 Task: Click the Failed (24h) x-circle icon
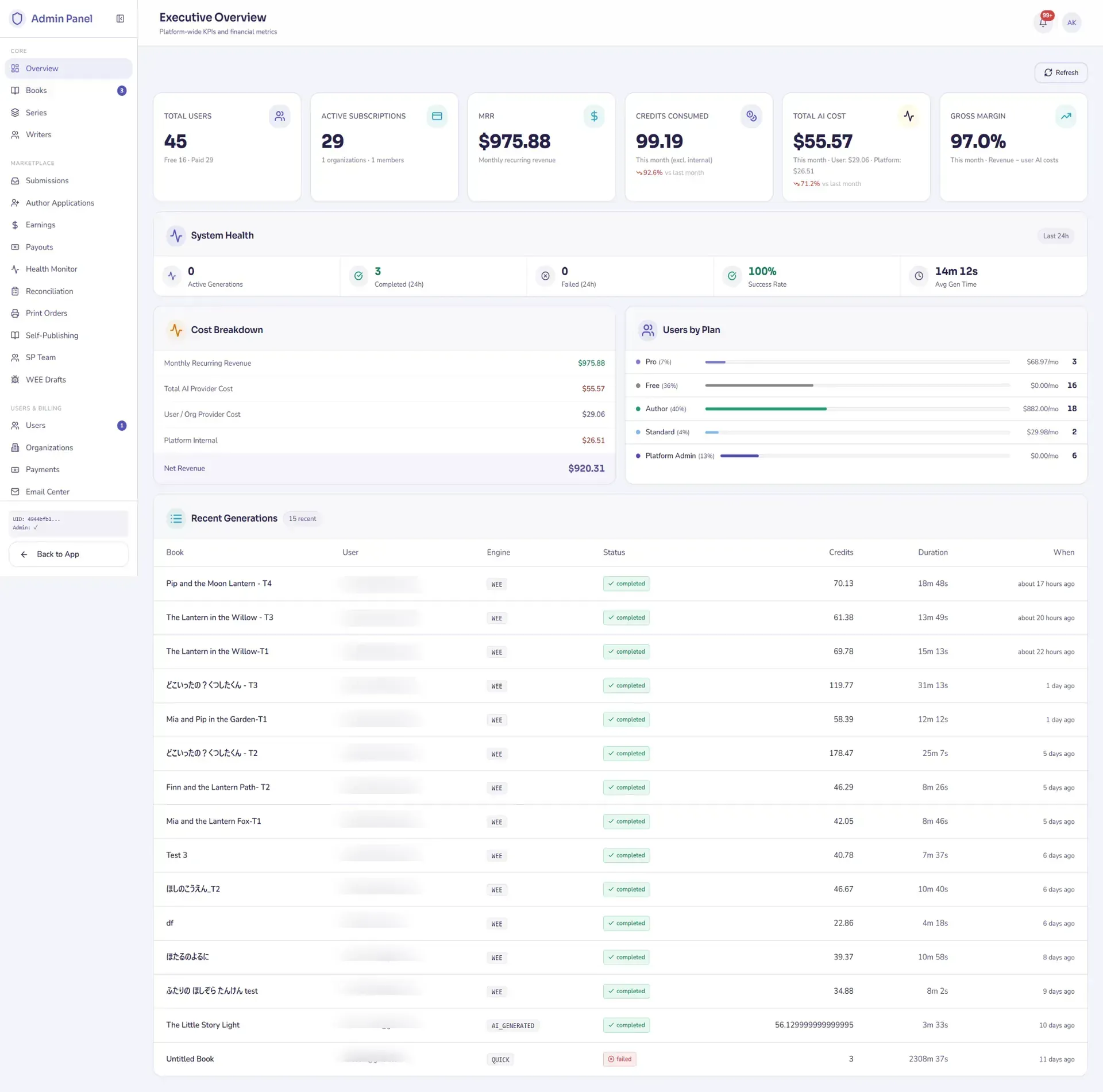[x=545, y=276]
